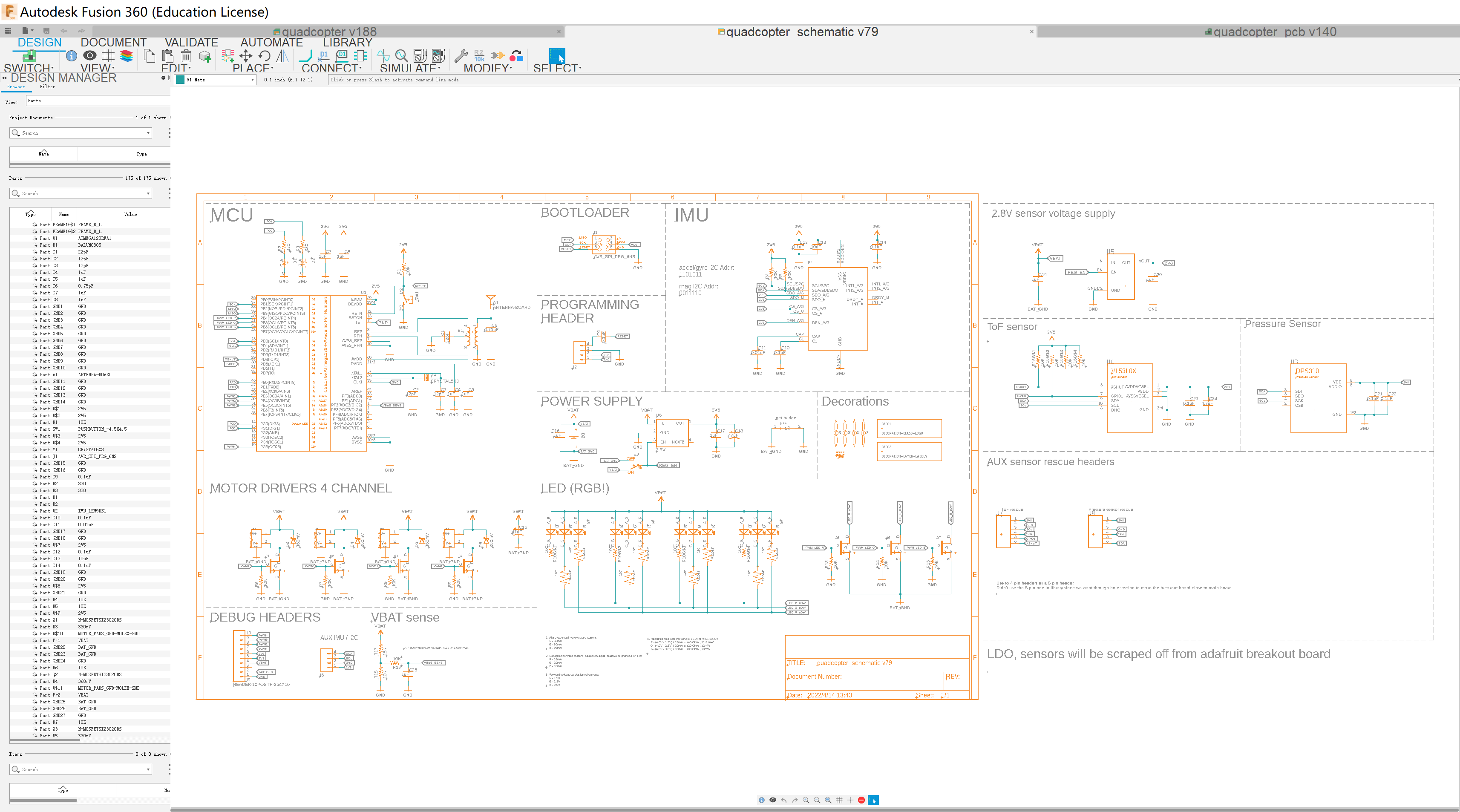Click the Redo arrow in the top toolbar
The image size is (1460, 812).
[81, 31]
